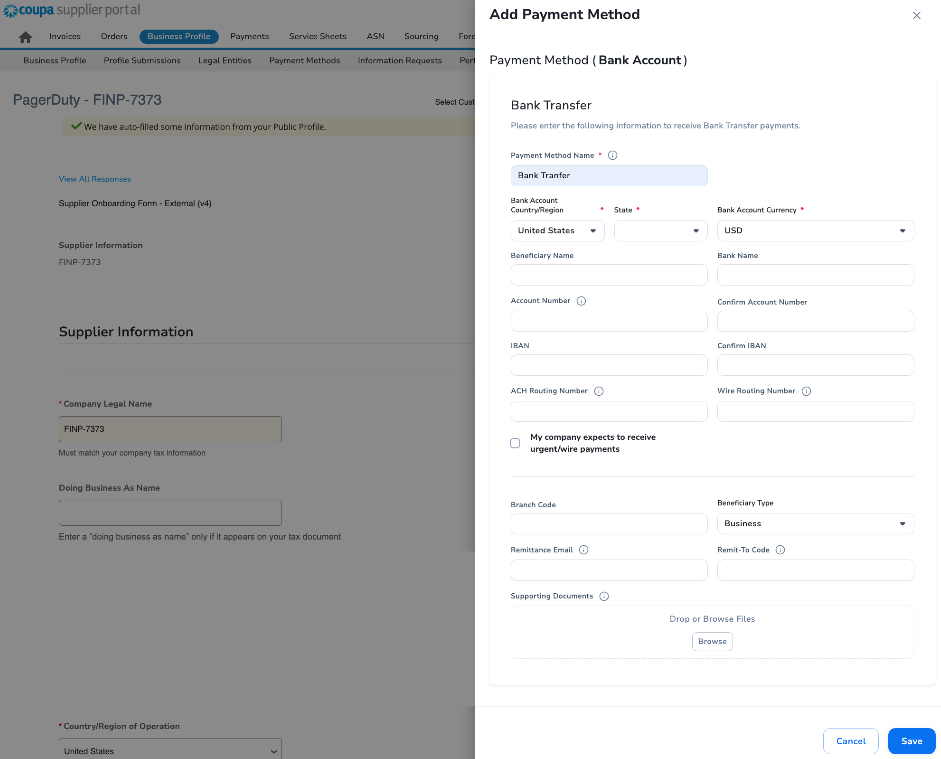This screenshot has height=759, width=941.
Task: Click the Remit-To Code info icon
Action: click(780, 550)
